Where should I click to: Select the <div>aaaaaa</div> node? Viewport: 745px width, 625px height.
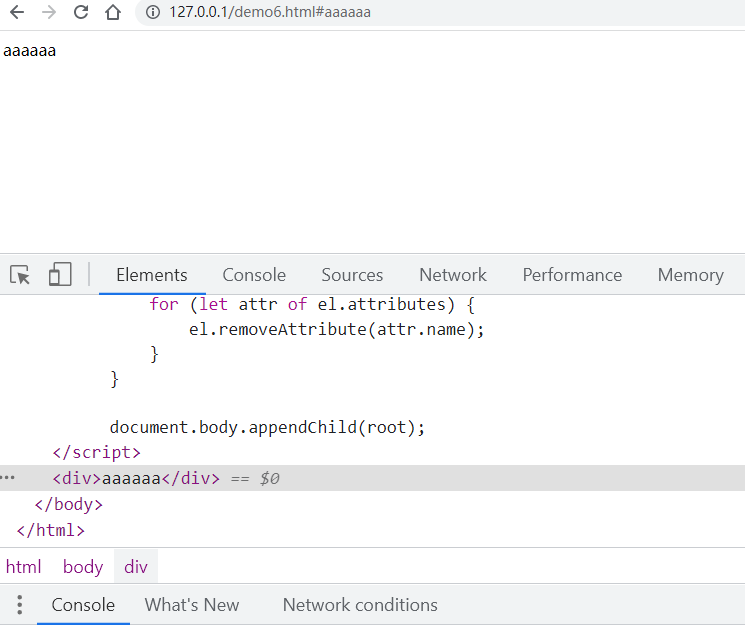tap(372, 478)
